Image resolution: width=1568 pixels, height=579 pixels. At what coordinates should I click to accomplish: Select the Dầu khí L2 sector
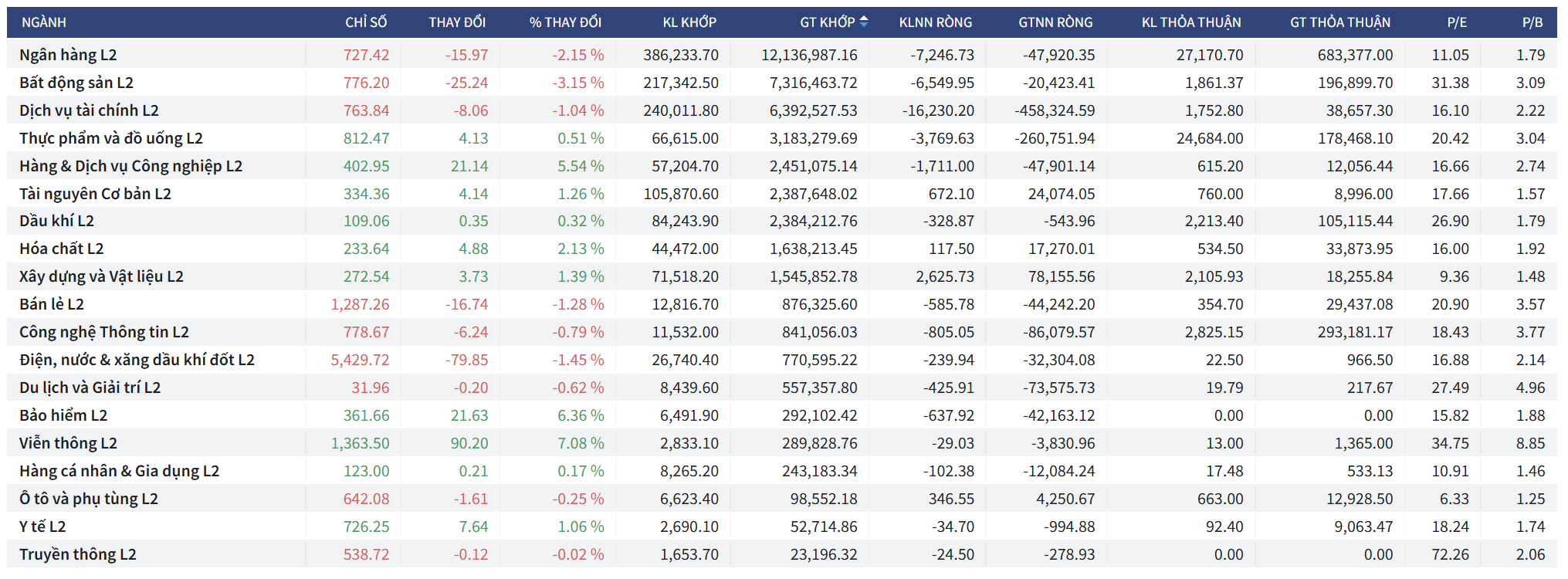point(56,221)
